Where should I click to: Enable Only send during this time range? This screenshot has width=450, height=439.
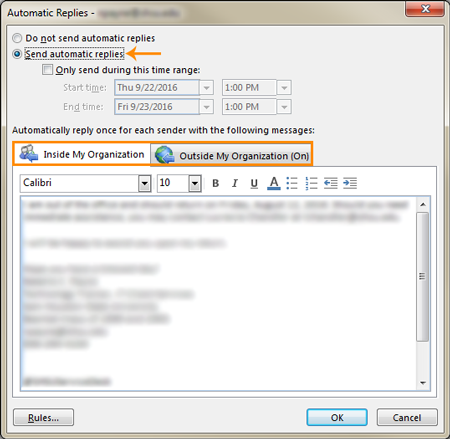coord(47,70)
